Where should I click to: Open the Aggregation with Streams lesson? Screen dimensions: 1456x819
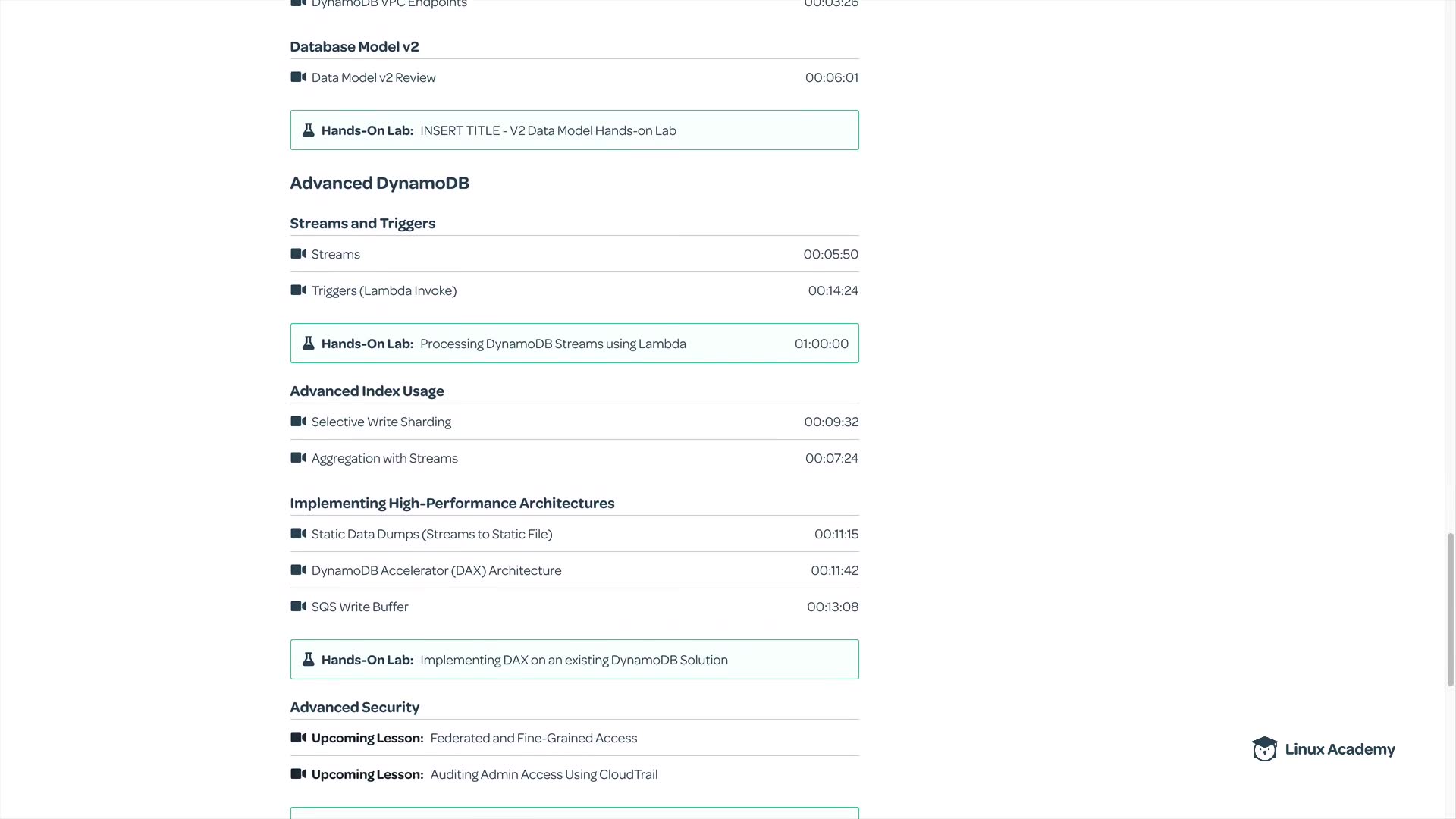coord(384,458)
